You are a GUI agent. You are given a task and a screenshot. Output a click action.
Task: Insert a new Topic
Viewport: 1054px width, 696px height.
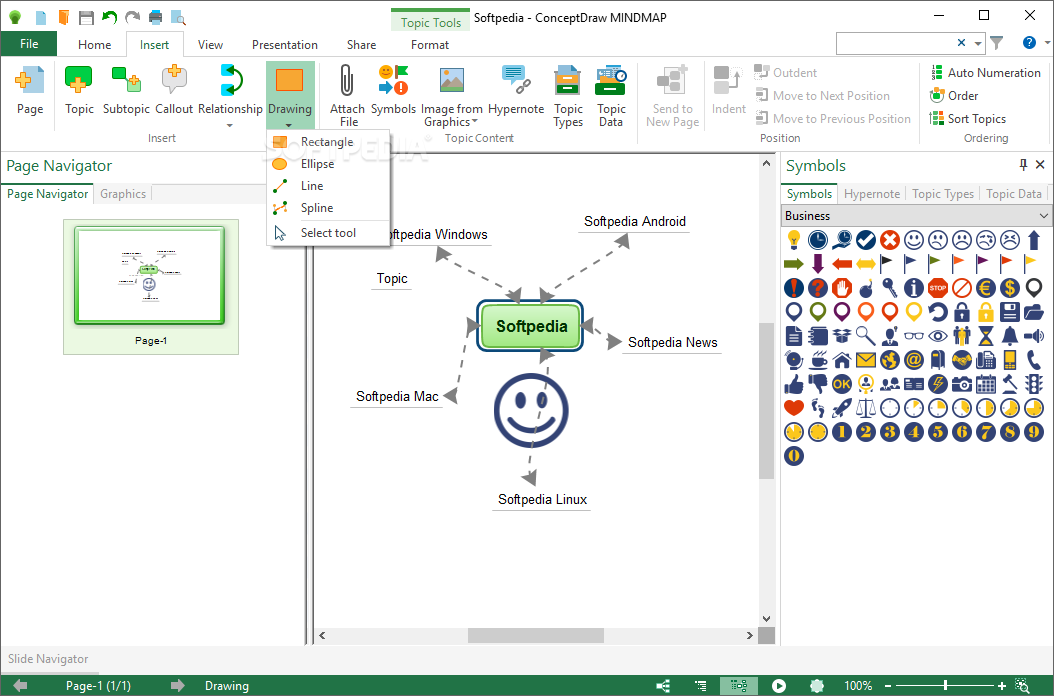(x=79, y=91)
